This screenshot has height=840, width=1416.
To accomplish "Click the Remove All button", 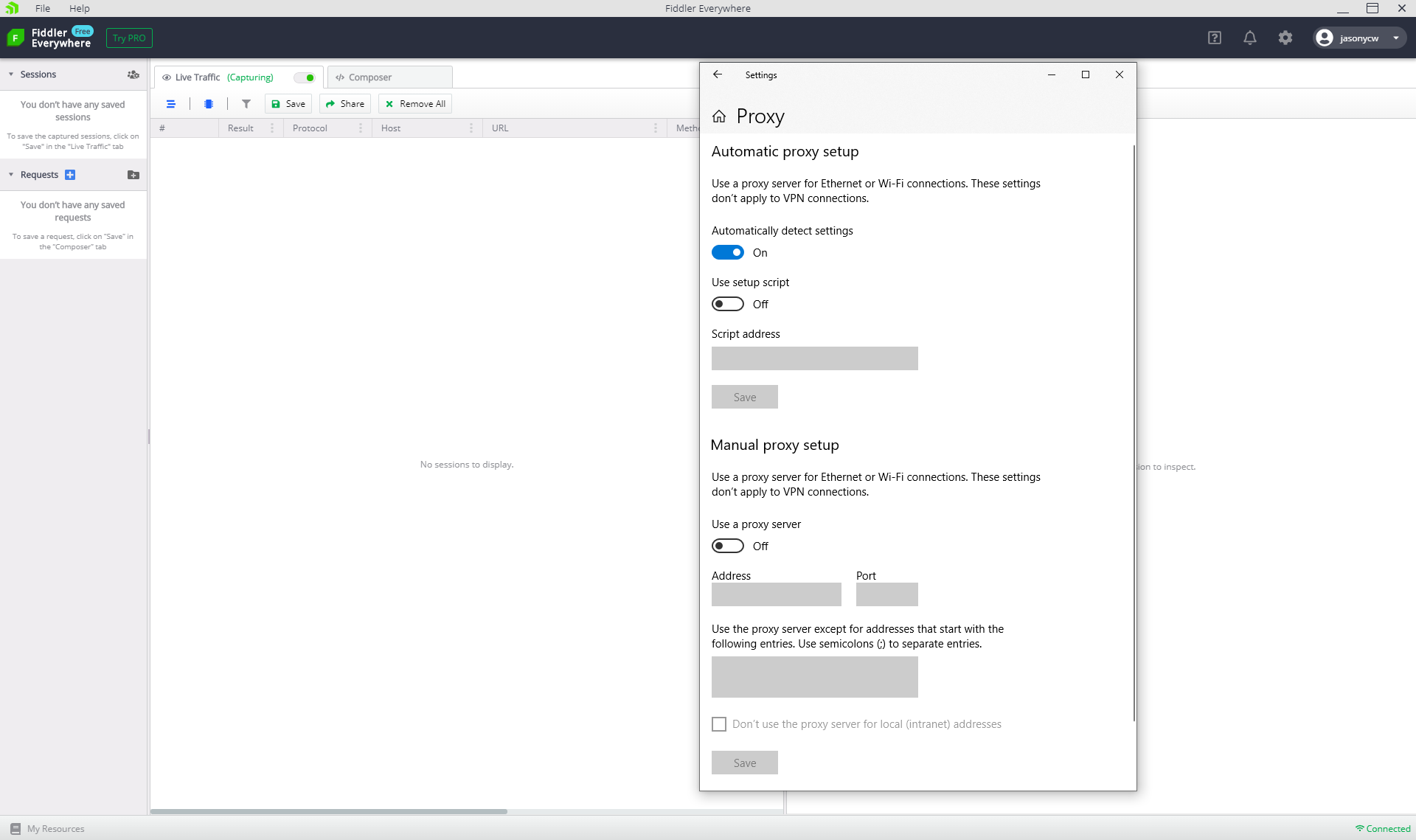I will coord(415,104).
